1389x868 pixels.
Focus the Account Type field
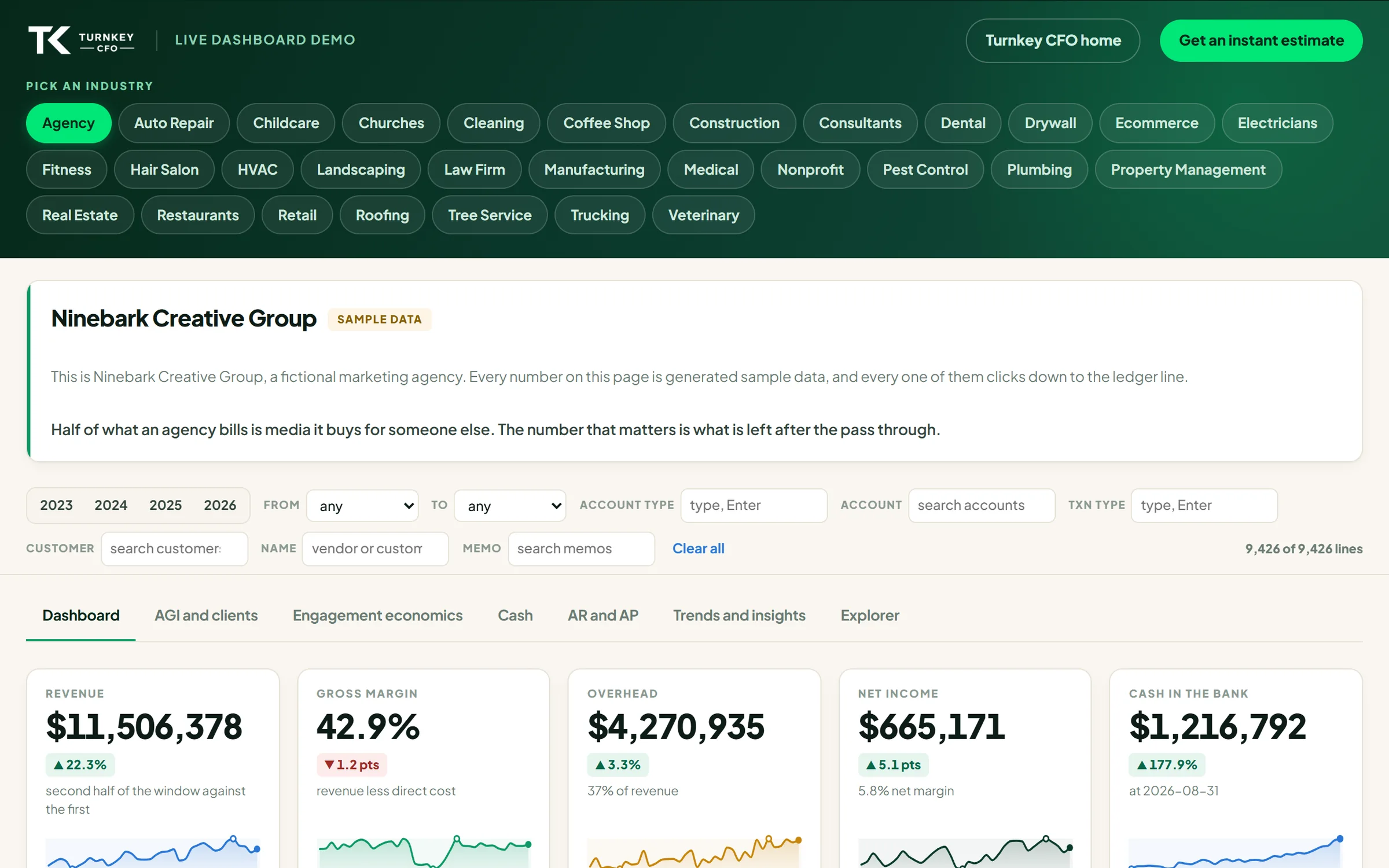pos(754,506)
